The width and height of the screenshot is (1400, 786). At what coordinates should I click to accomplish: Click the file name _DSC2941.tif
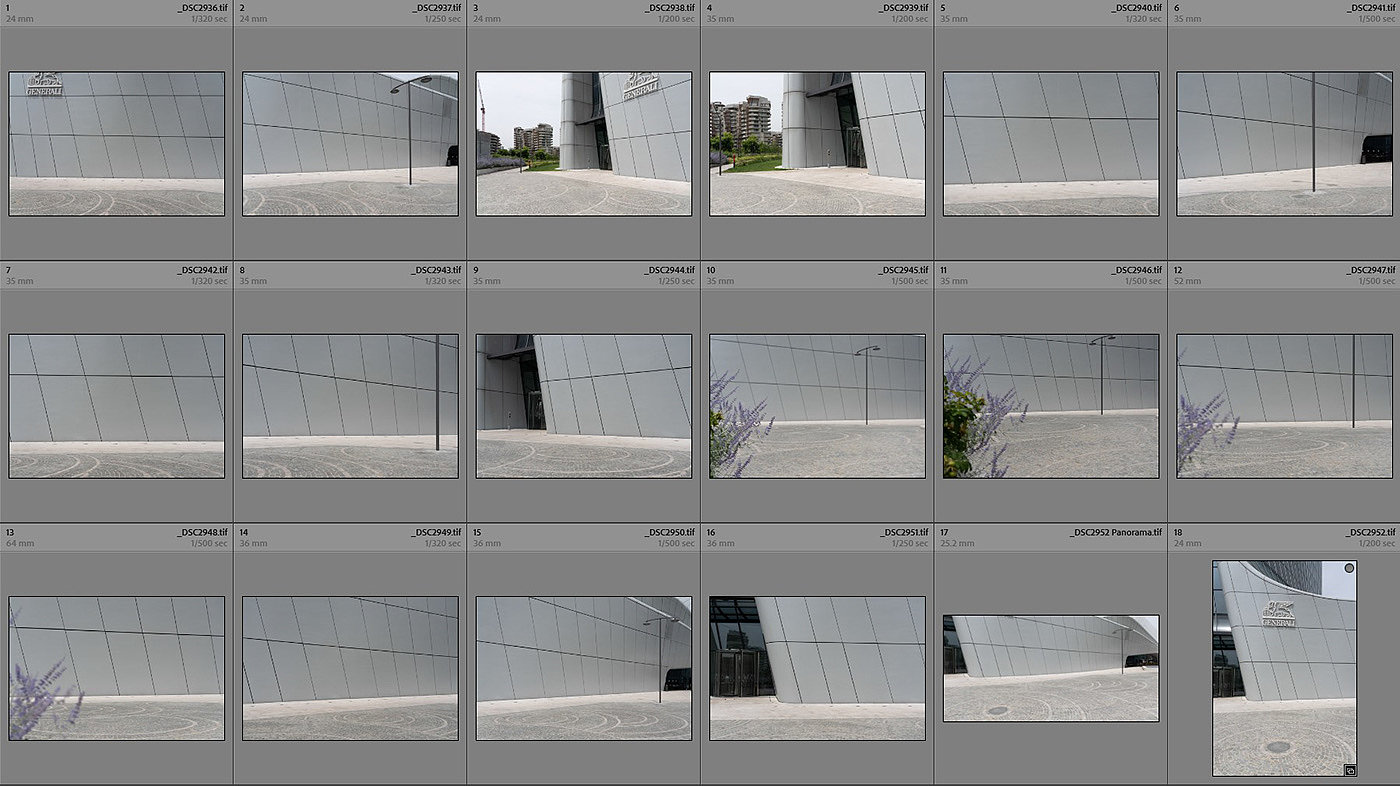[1370, 7]
